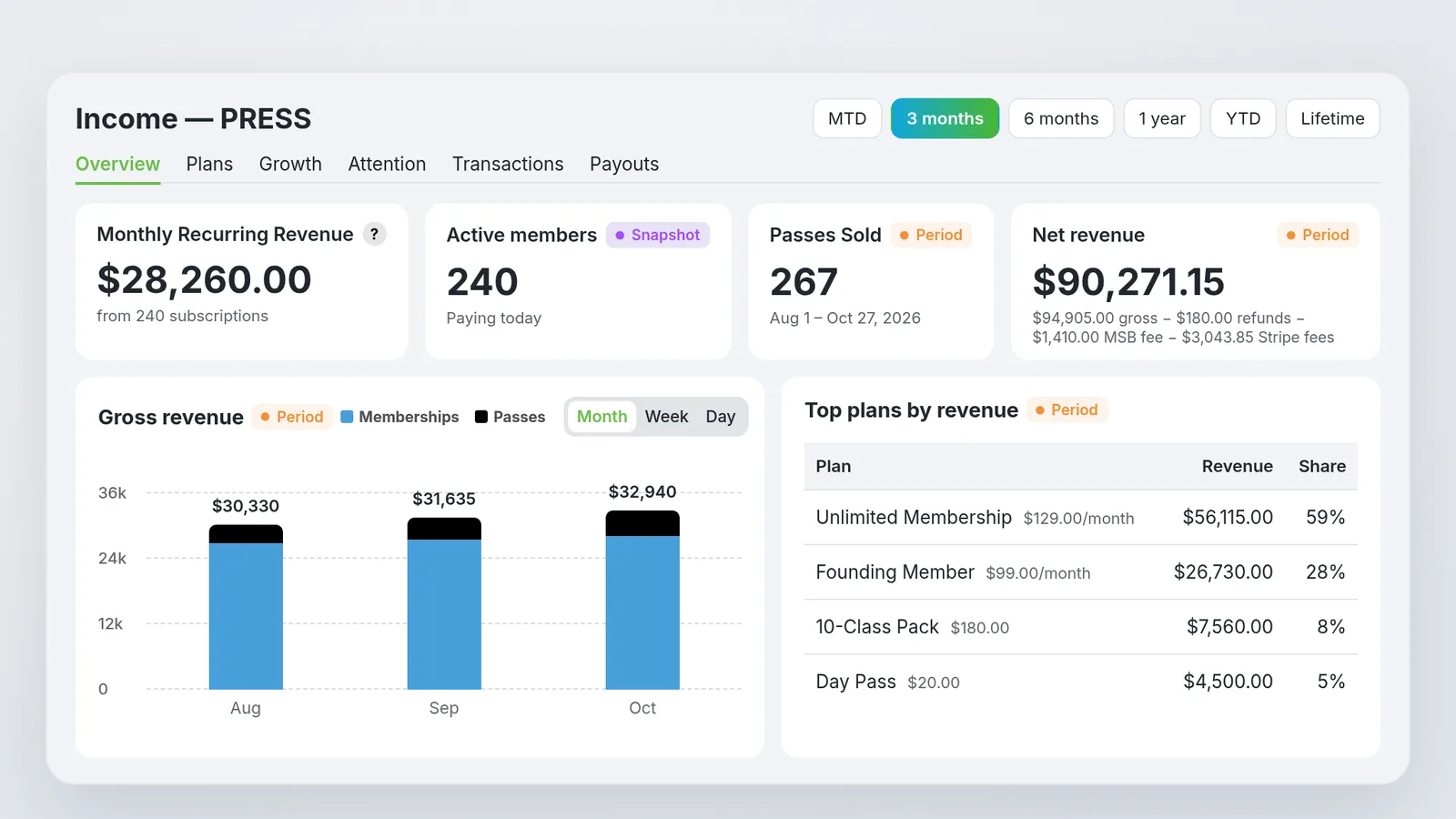Select the MTD time range
Image resolution: width=1456 pixels, height=819 pixels.
[x=847, y=118]
